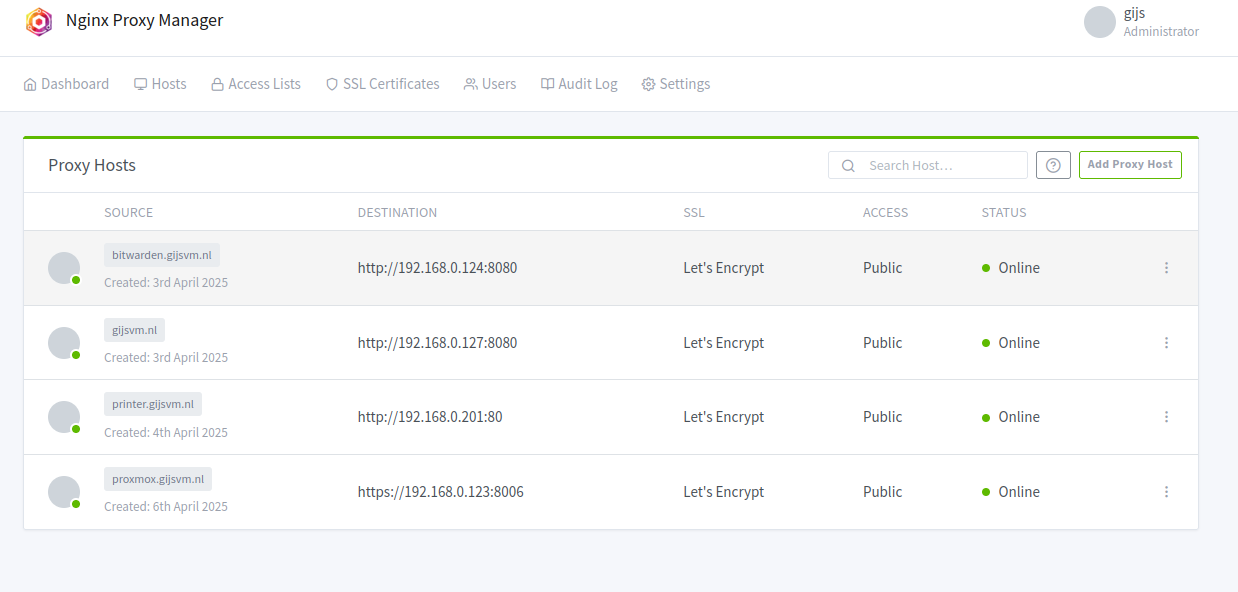Click the SOURCE column header
1238x592 pixels.
[x=129, y=213]
